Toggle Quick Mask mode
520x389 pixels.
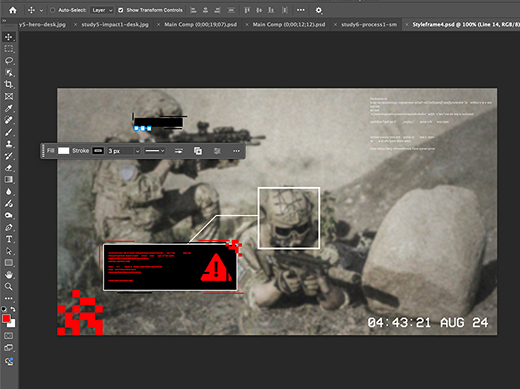click(9, 336)
